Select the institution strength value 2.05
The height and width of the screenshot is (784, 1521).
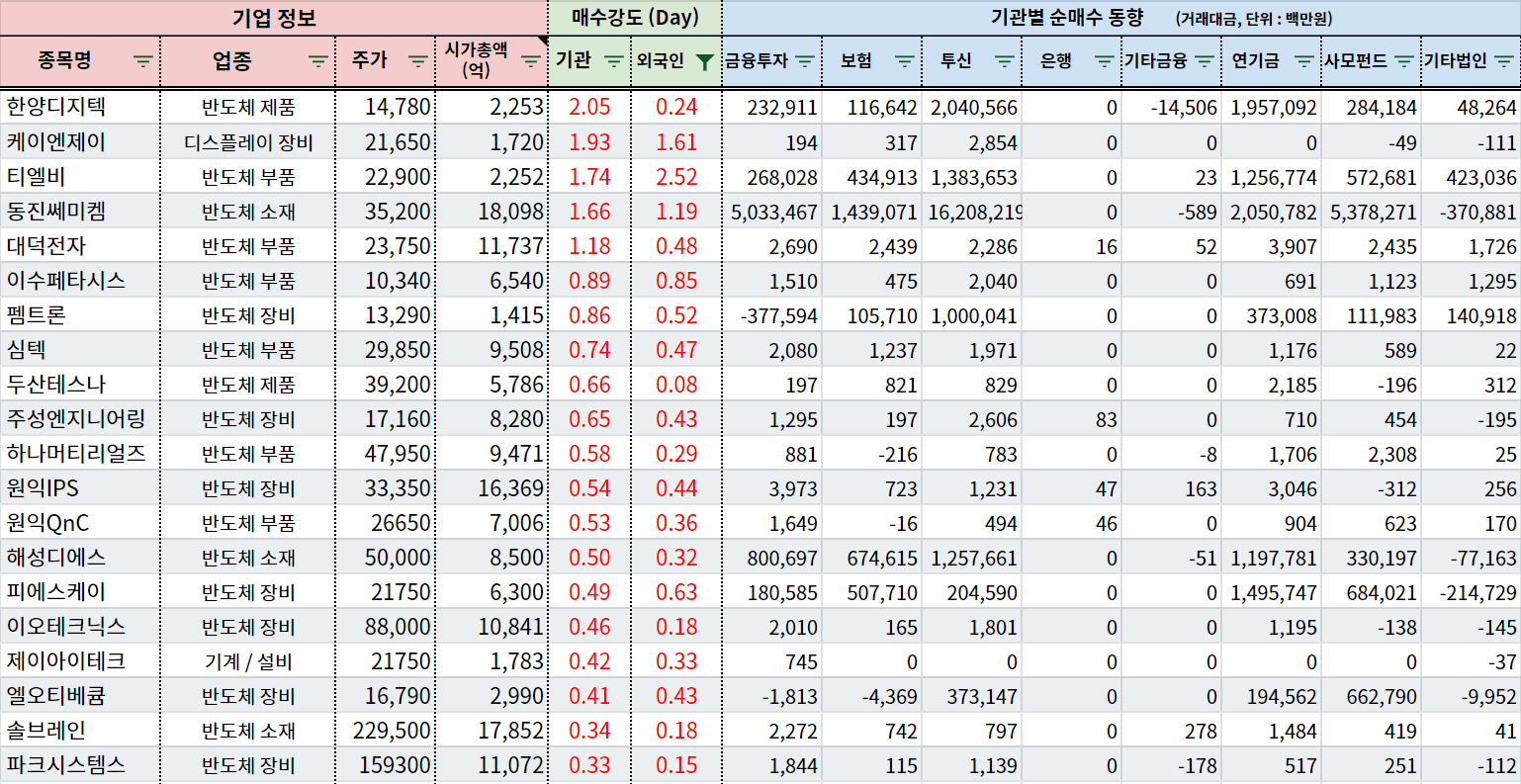point(589,107)
